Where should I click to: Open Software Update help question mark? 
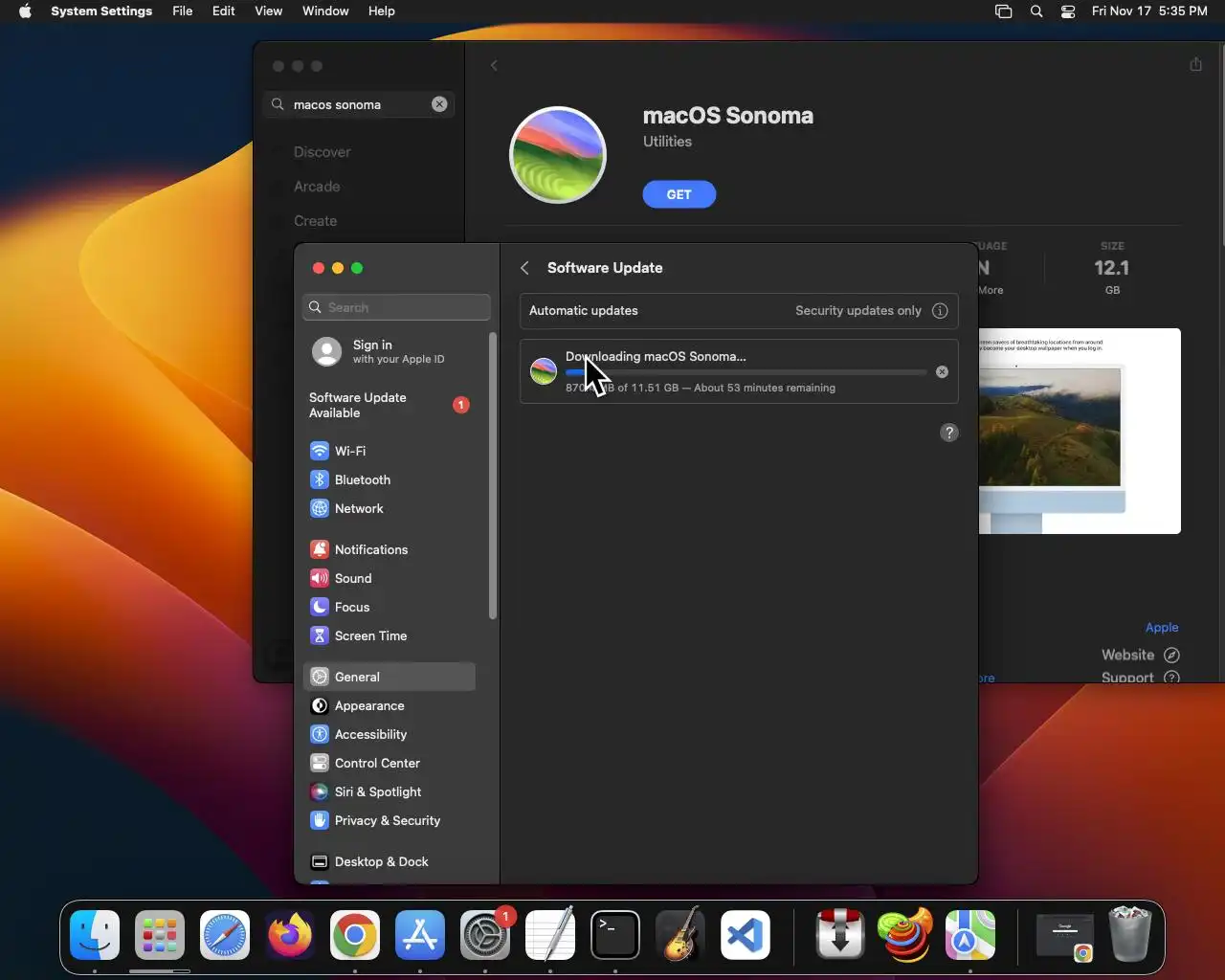click(949, 433)
